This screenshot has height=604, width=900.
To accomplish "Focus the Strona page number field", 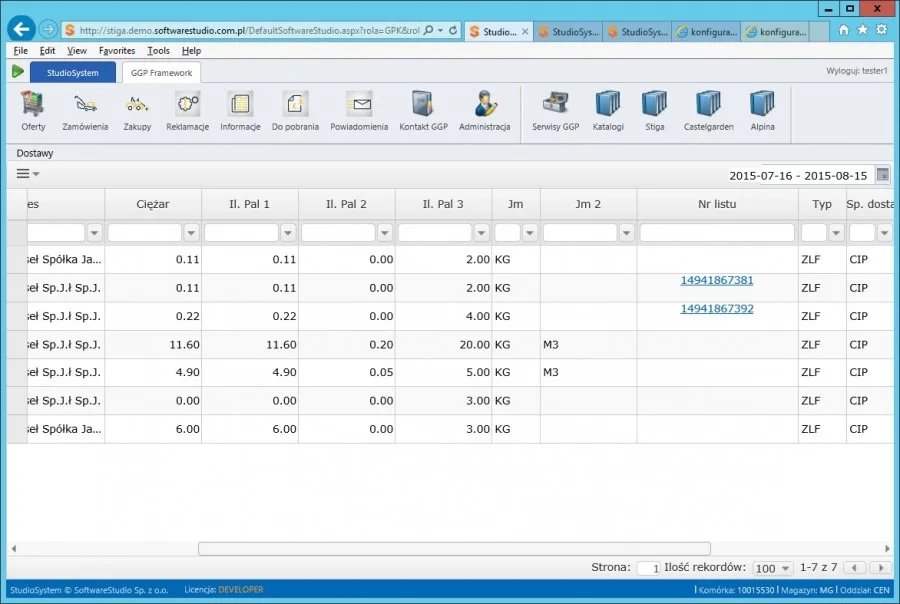I will [x=649, y=568].
